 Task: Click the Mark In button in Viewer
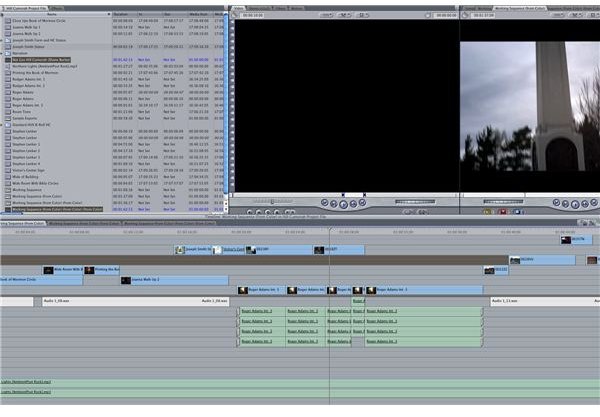coord(286,212)
